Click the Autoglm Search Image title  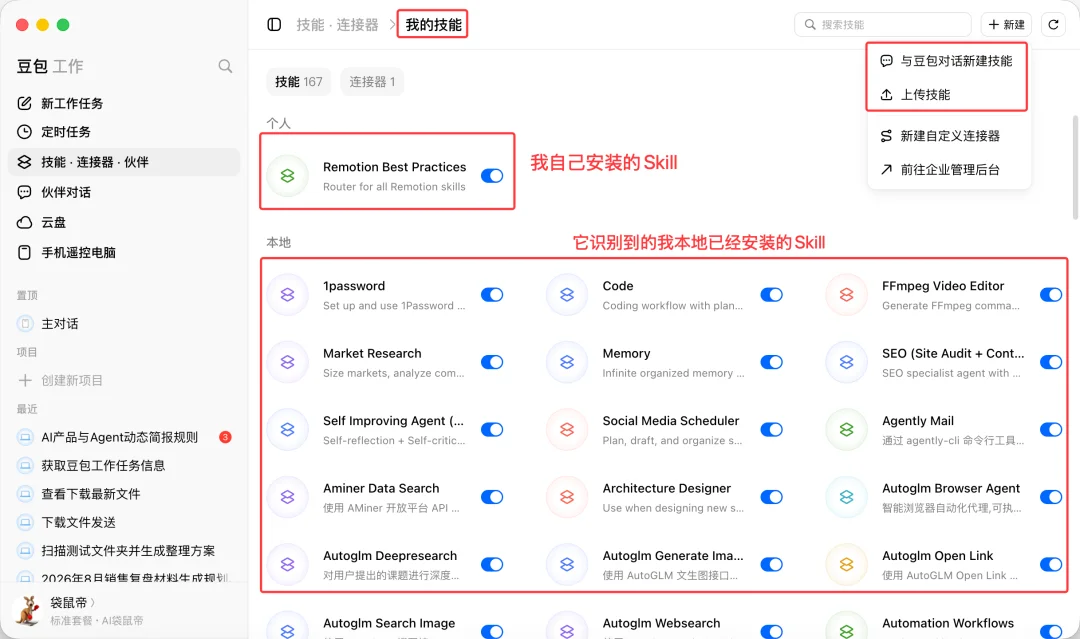[x=389, y=623]
